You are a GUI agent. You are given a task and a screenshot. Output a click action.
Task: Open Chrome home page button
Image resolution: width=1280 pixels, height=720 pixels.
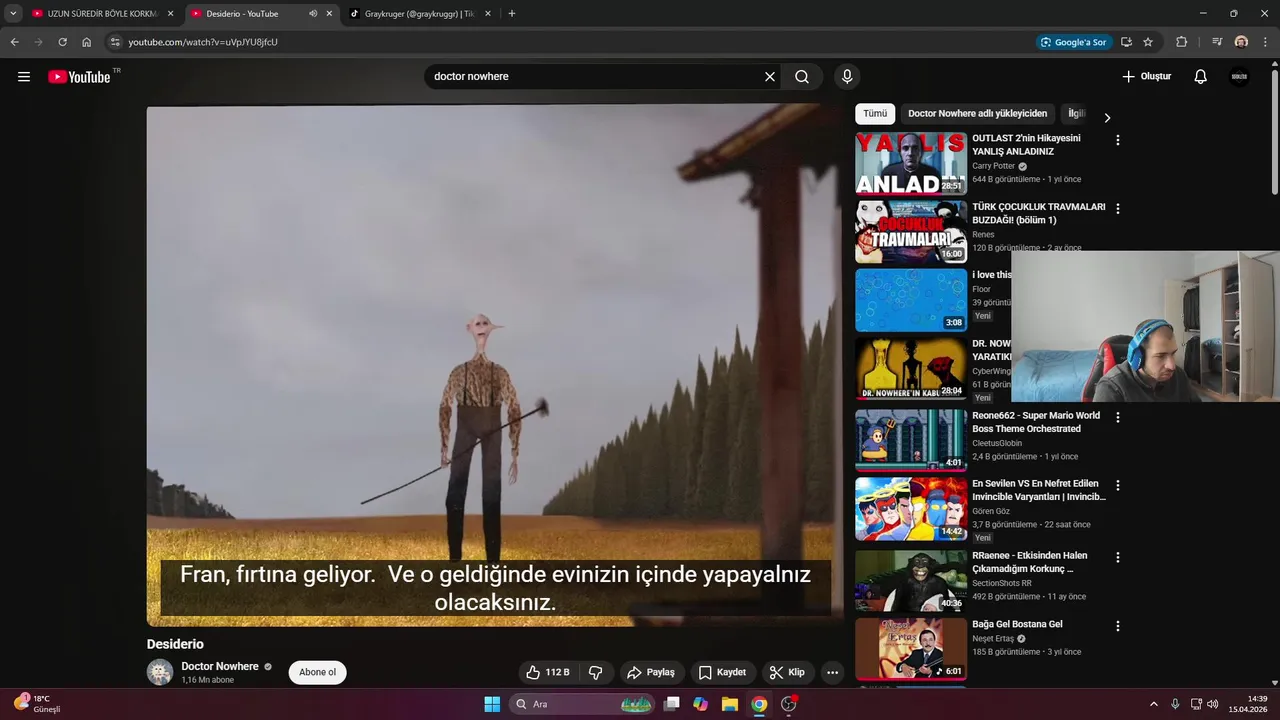86,42
